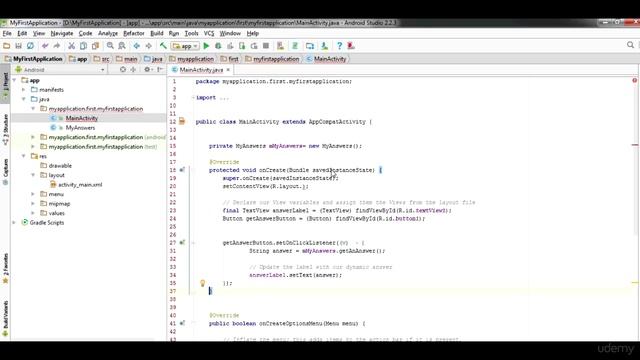Viewport: 640px width, 360px height.
Task: Collapse the layout folder arrow
Action: tap(33, 175)
